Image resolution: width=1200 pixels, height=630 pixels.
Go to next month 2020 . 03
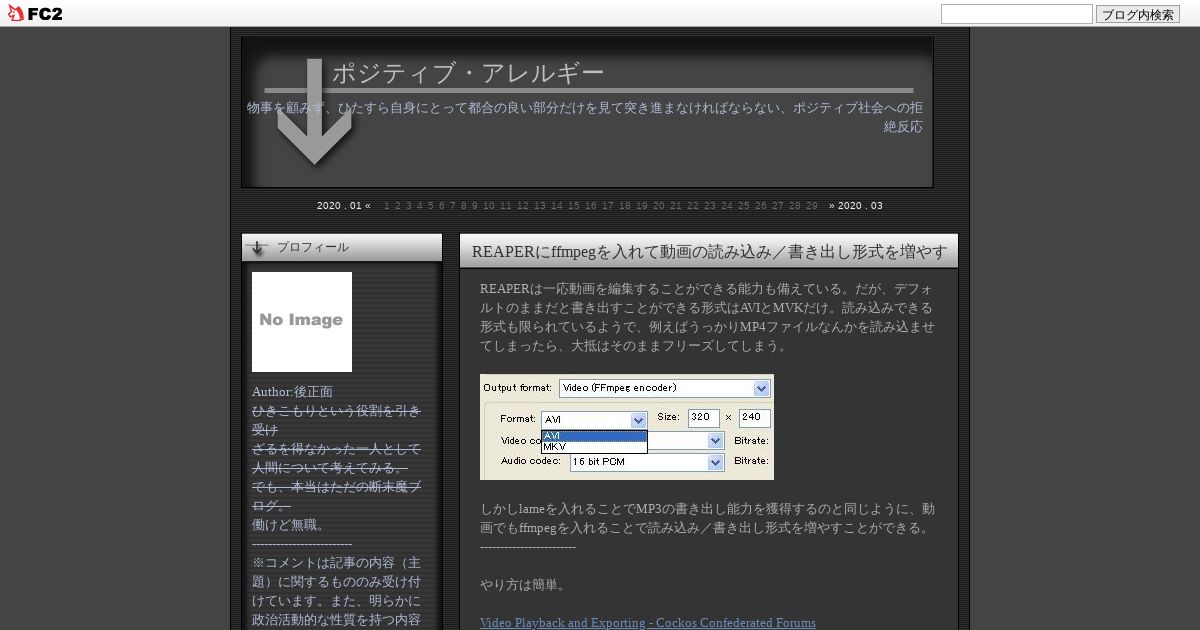tap(856, 206)
